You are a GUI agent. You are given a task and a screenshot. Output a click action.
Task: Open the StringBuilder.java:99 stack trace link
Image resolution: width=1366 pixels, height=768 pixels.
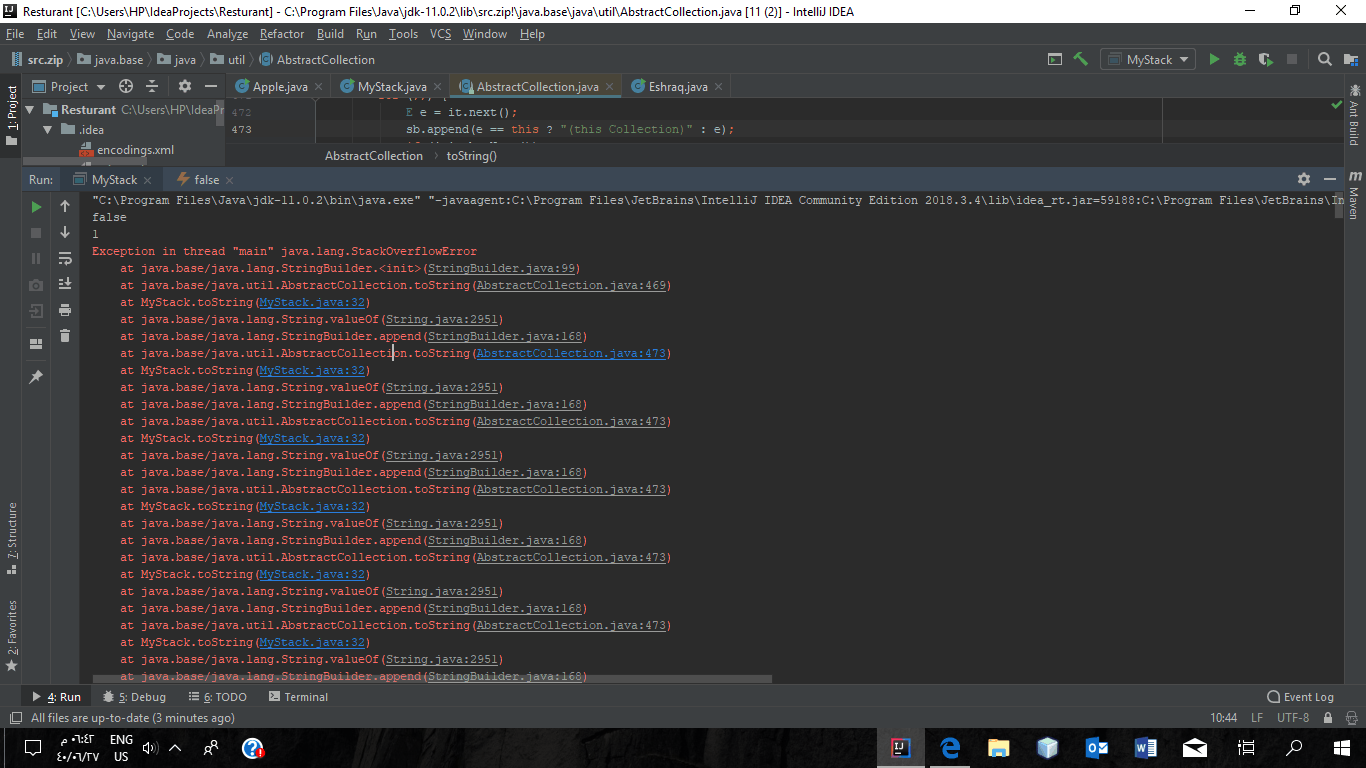pyautogui.click(x=501, y=268)
